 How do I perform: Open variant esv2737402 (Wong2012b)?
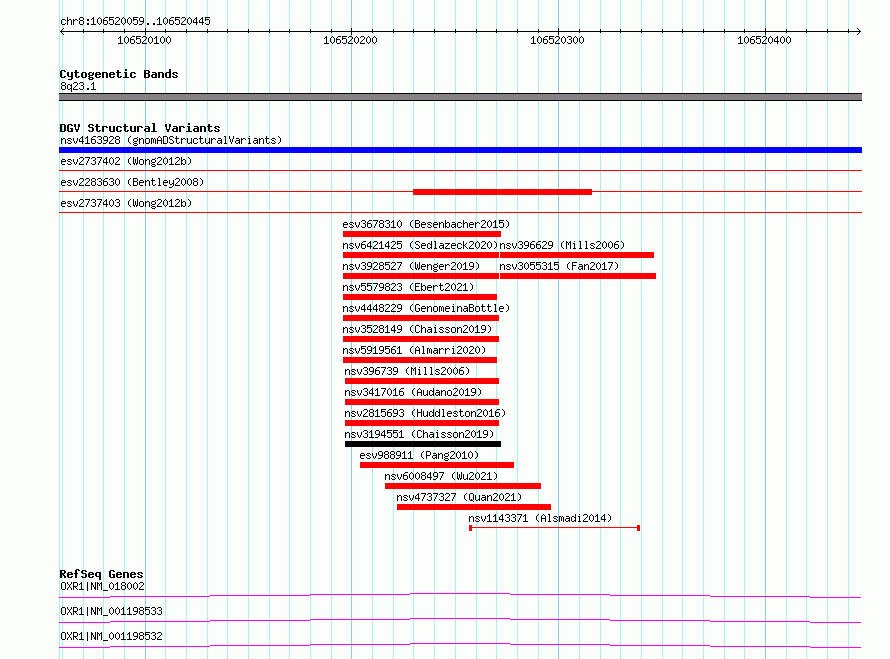[126, 161]
